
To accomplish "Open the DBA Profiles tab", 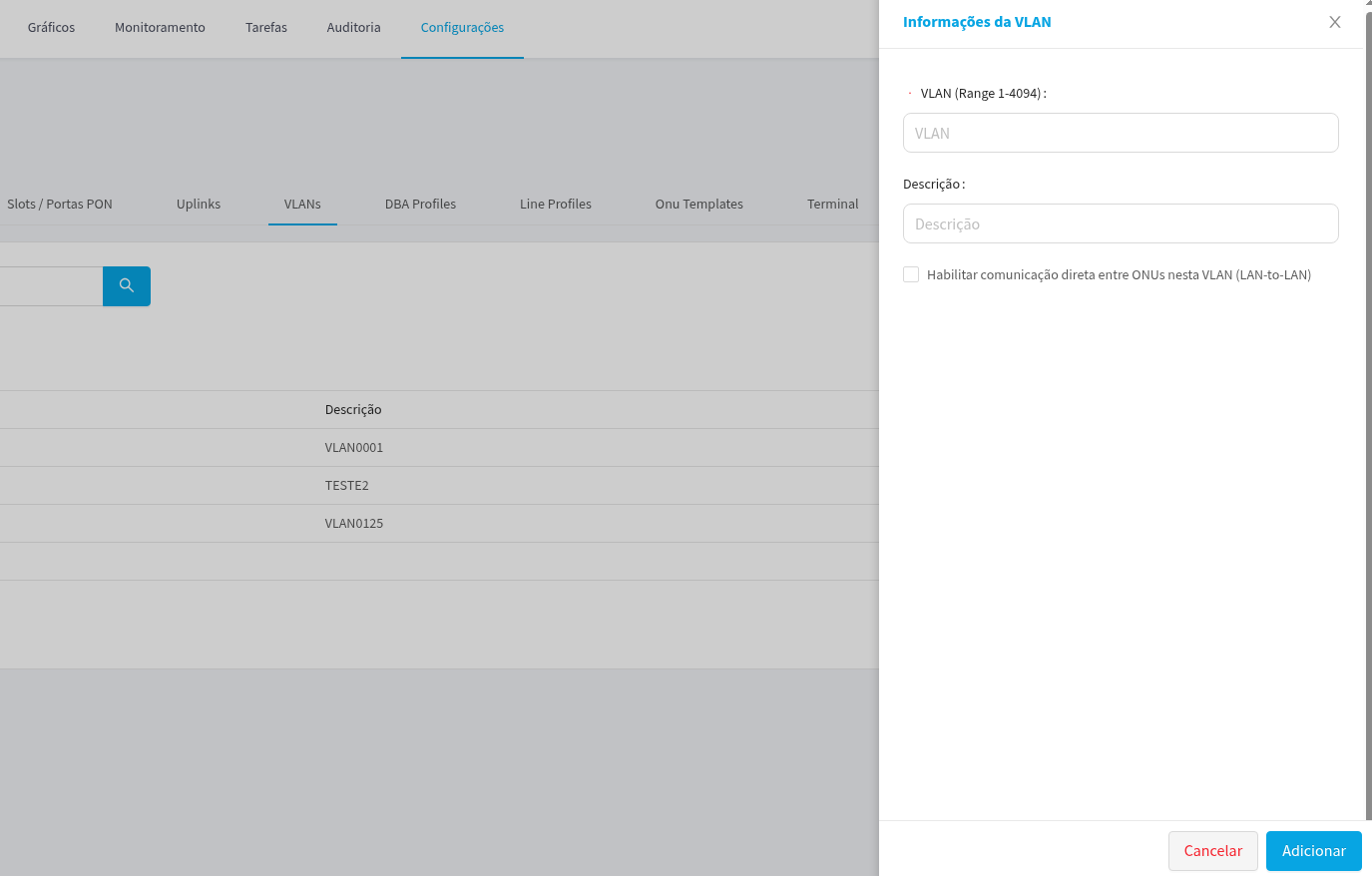I will [x=420, y=205].
